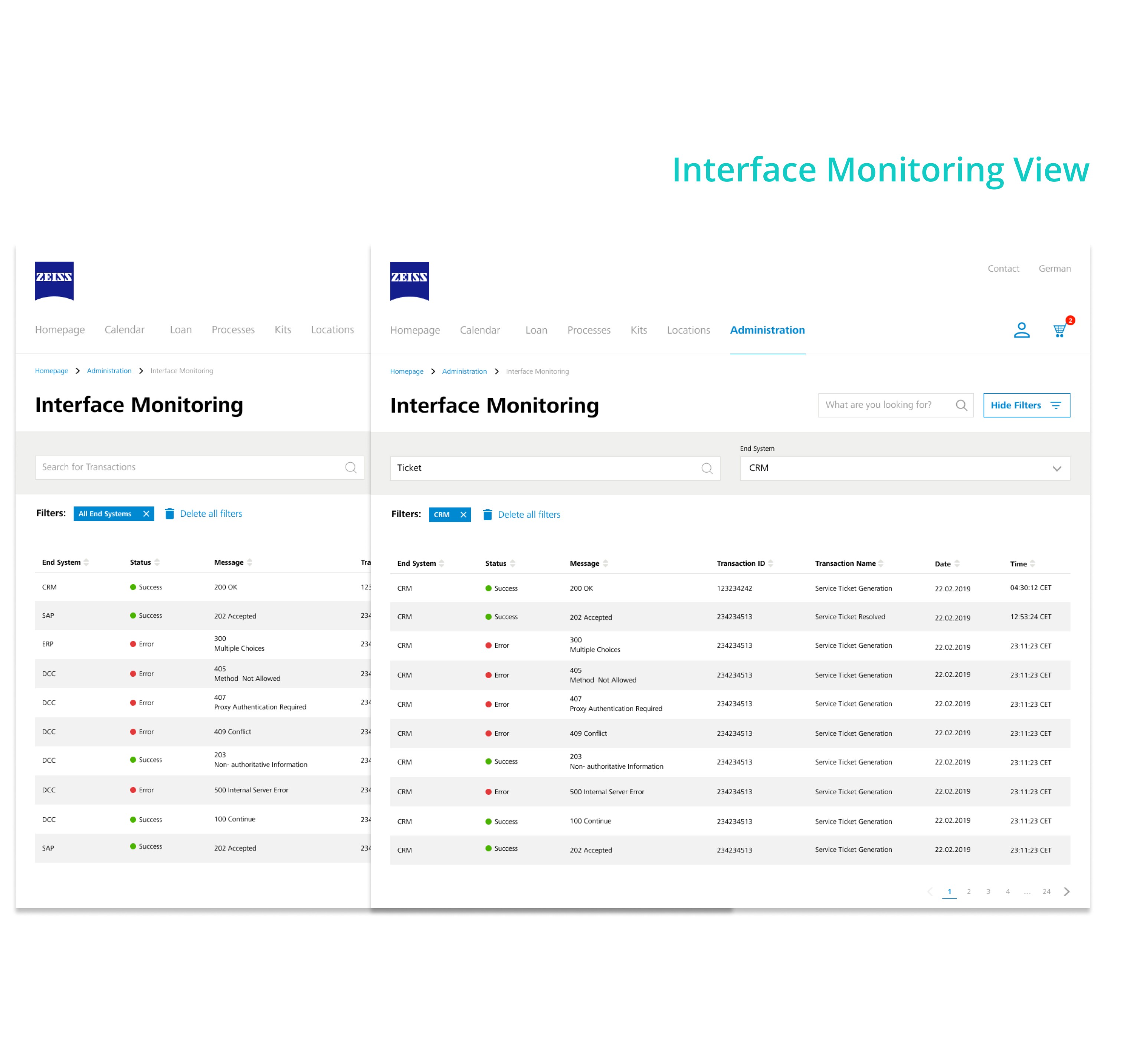1140x1064 pixels.
Task: Go to next page arrow
Action: (1066, 891)
